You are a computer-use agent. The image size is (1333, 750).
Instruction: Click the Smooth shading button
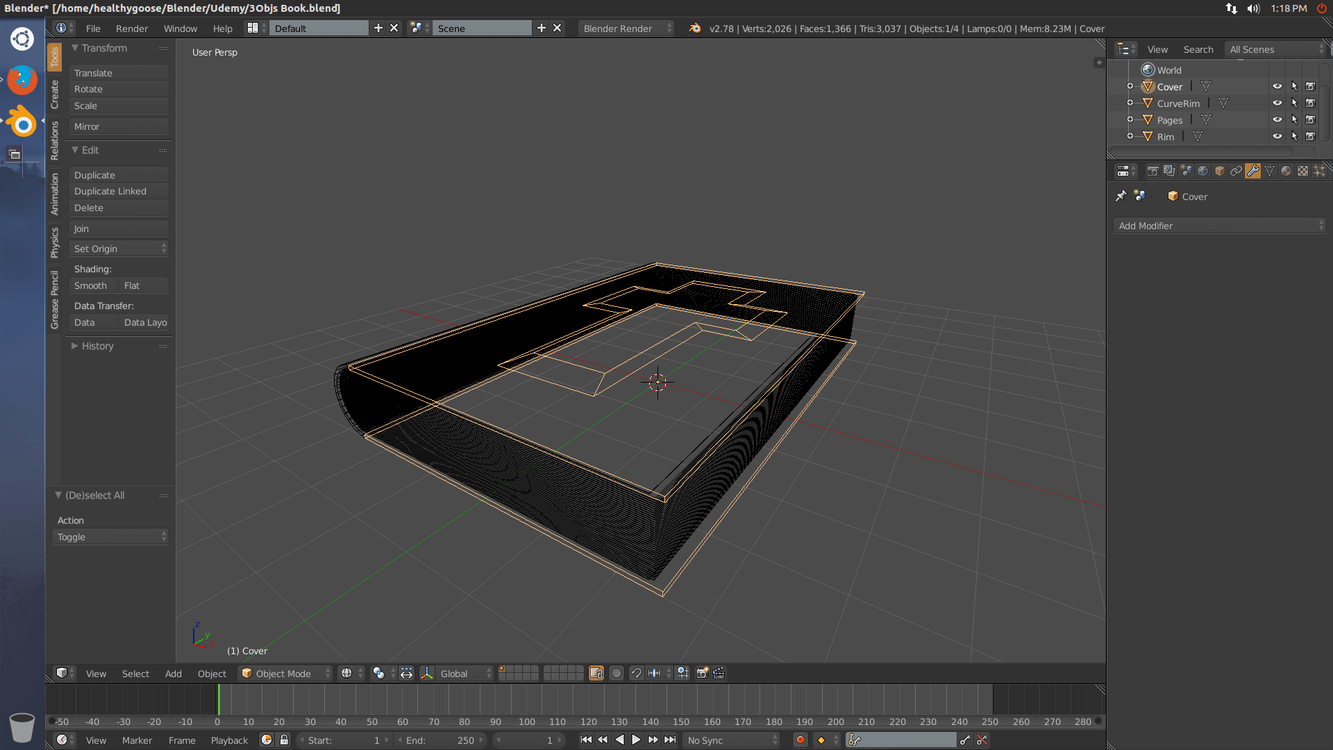(x=90, y=286)
